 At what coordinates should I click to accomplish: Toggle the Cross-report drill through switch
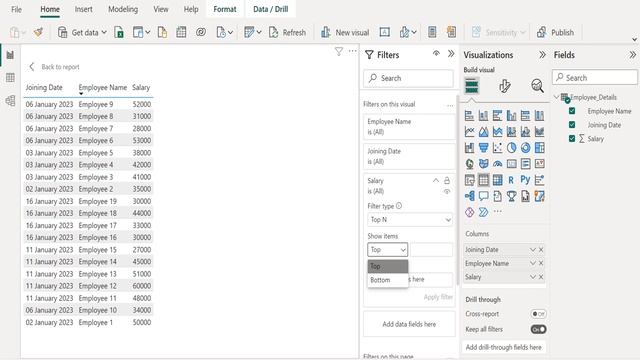tap(538, 314)
